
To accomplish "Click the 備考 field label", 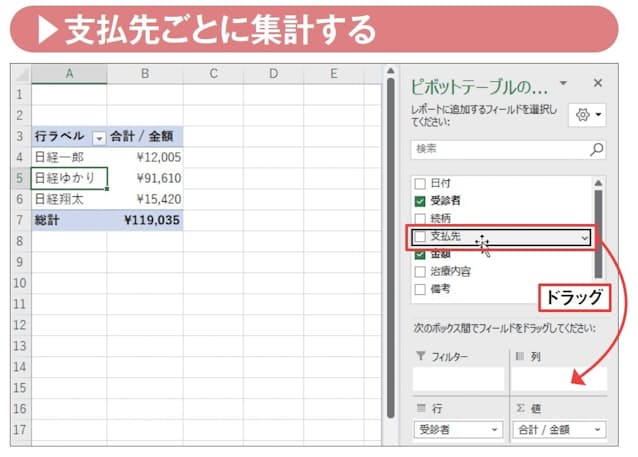I will click(x=440, y=289).
